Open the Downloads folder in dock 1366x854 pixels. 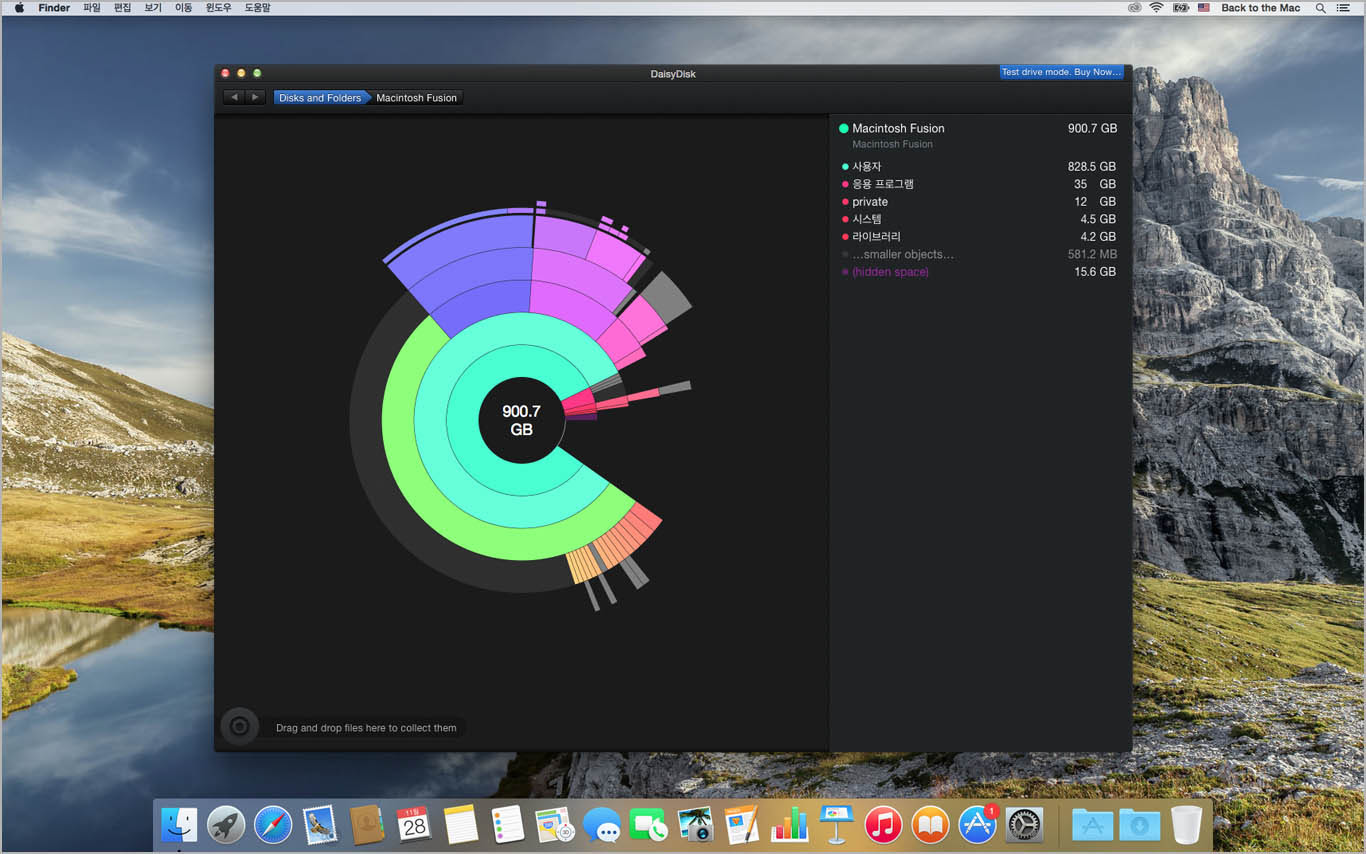pos(1139,825)
